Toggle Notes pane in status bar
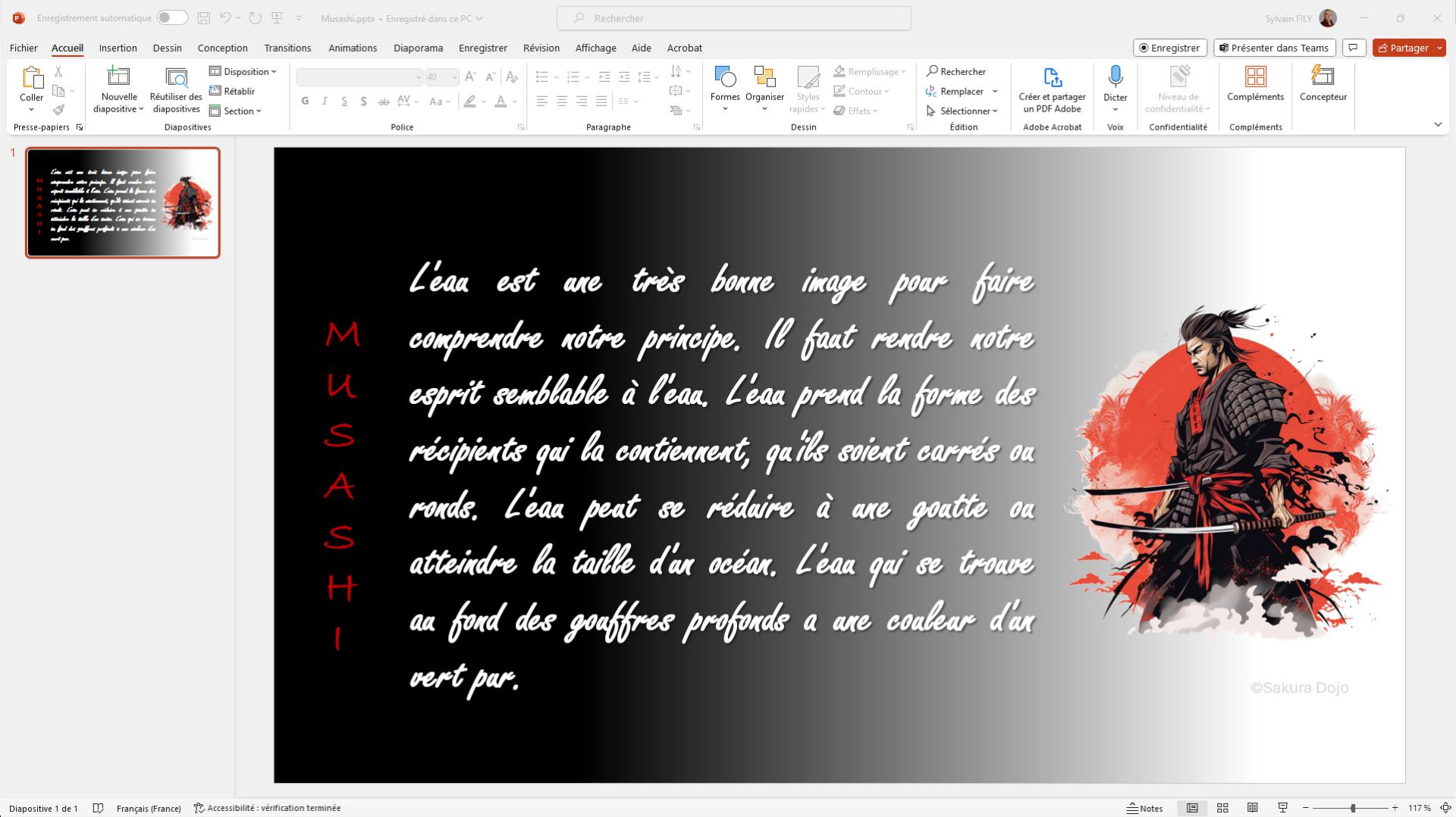This screenshot has height=817, width=1456. pos(1144,808)
